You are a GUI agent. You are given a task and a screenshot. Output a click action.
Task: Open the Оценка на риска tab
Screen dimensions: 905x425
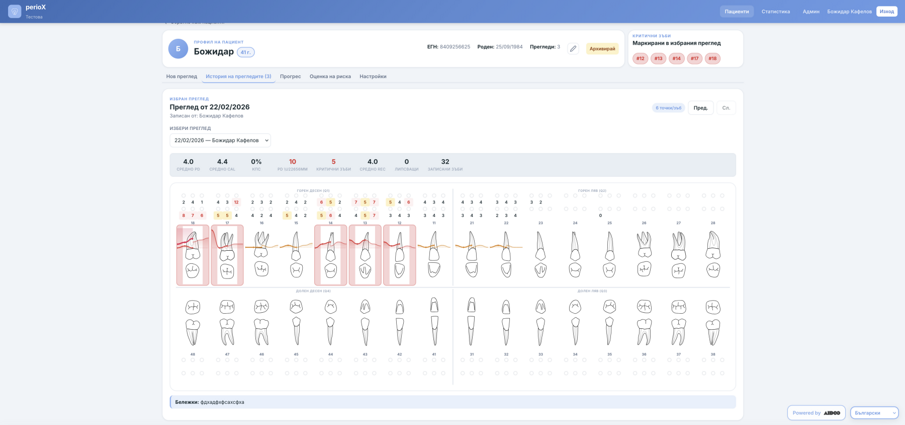[x=330, y=76]
